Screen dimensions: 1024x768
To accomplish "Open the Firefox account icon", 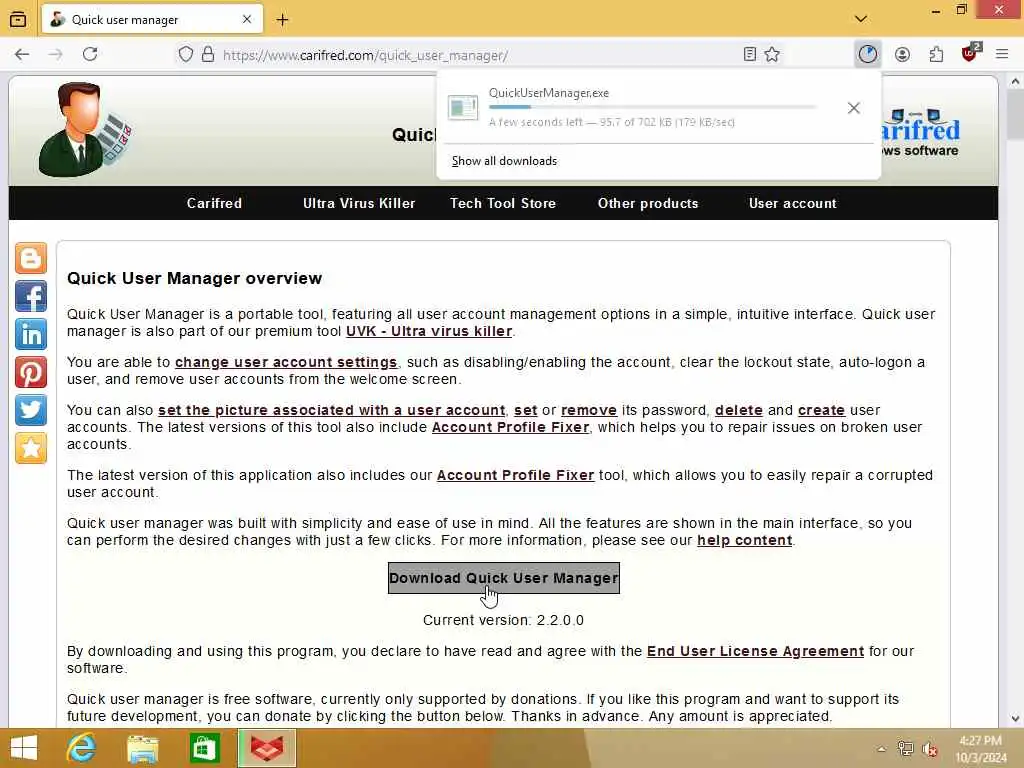I will coord(902,55).
